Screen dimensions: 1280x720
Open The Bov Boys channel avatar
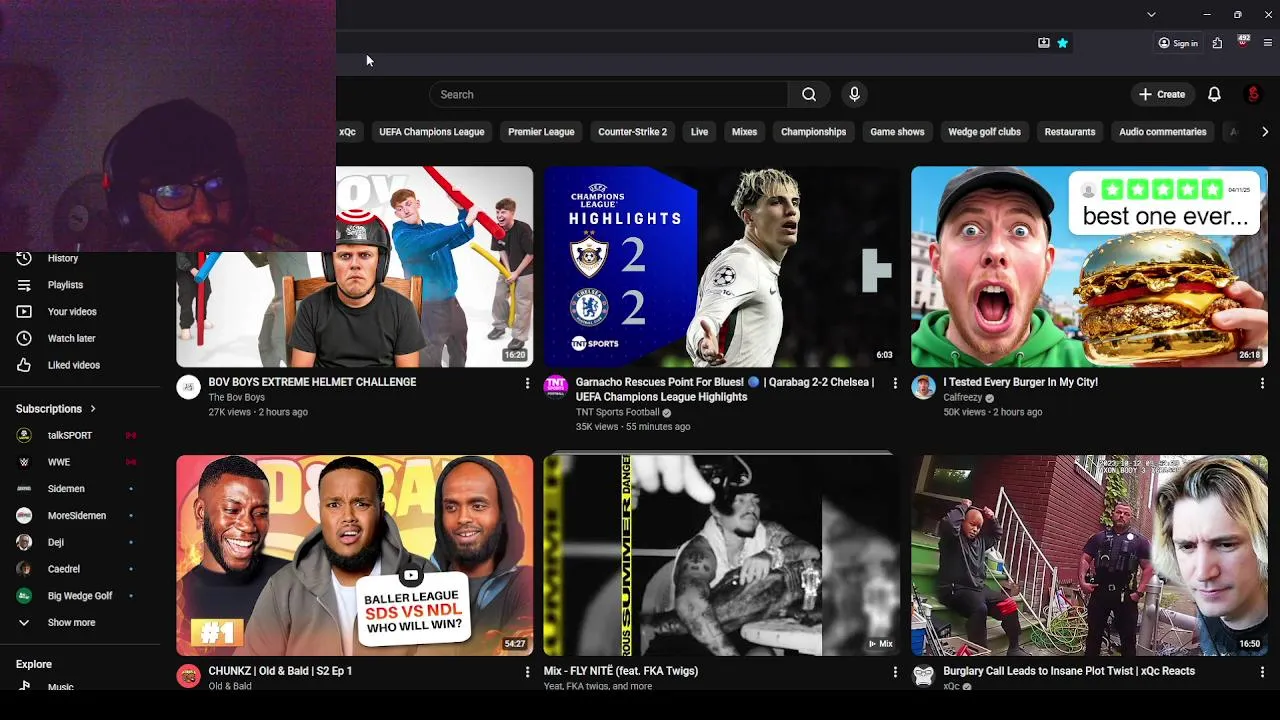point(188,388)
